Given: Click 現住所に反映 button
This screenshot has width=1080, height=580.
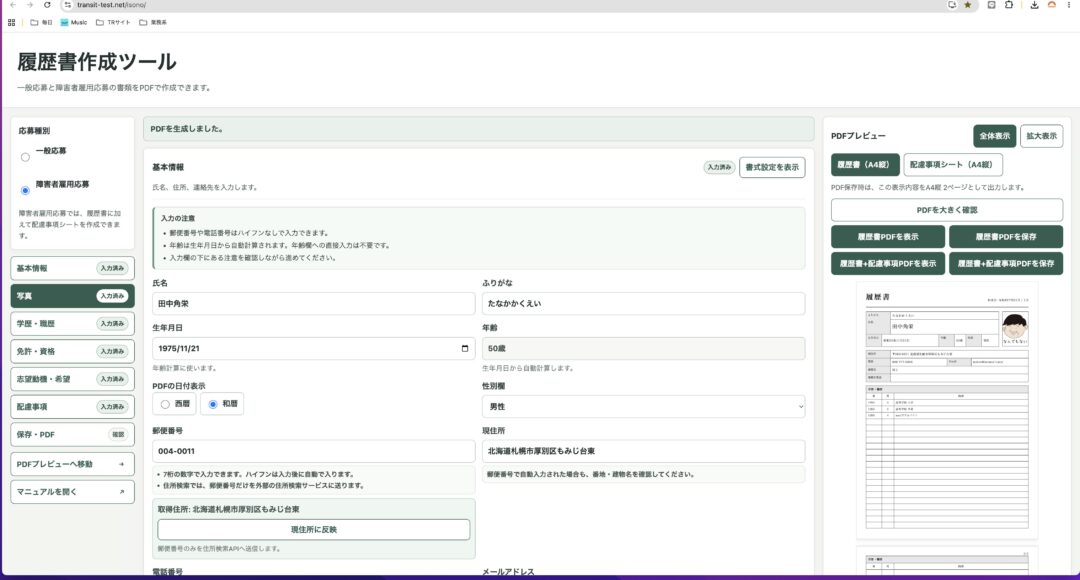Looking at the screenshot, I should tap(313, 529).
